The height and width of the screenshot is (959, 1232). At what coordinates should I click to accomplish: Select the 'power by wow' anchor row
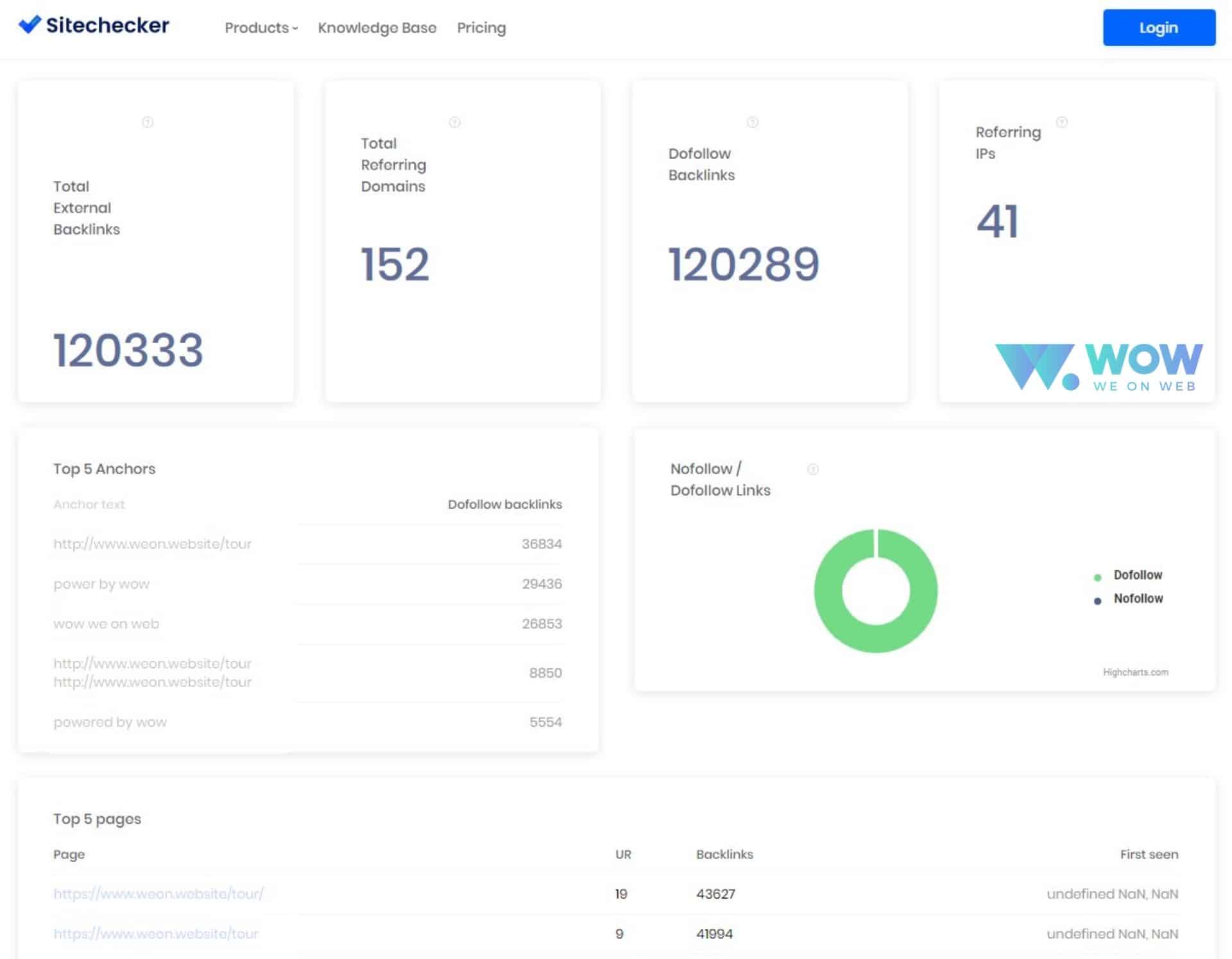101,584
